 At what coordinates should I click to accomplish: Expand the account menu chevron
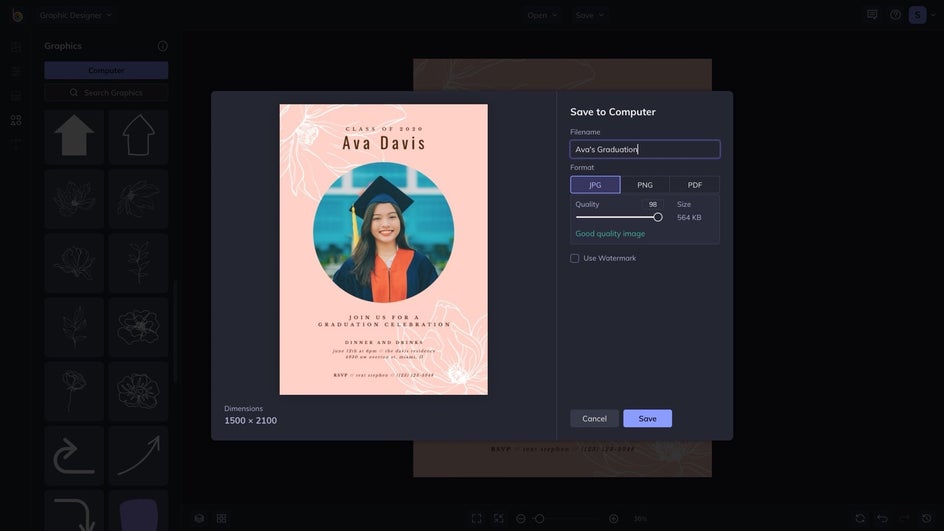933,15
